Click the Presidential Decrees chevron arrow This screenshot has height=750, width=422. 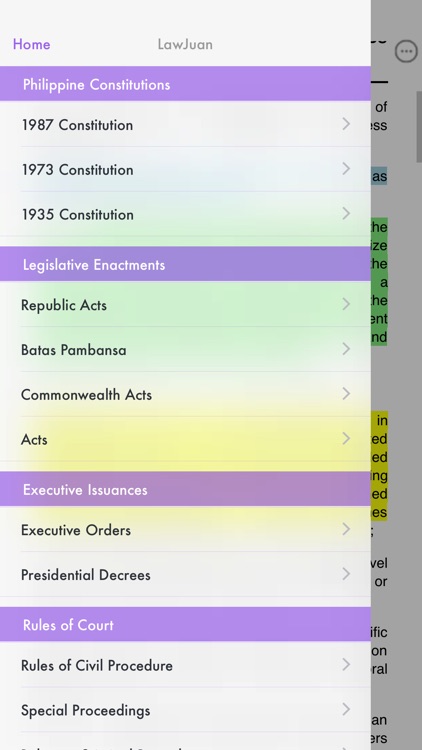click(x=346, y=574)
